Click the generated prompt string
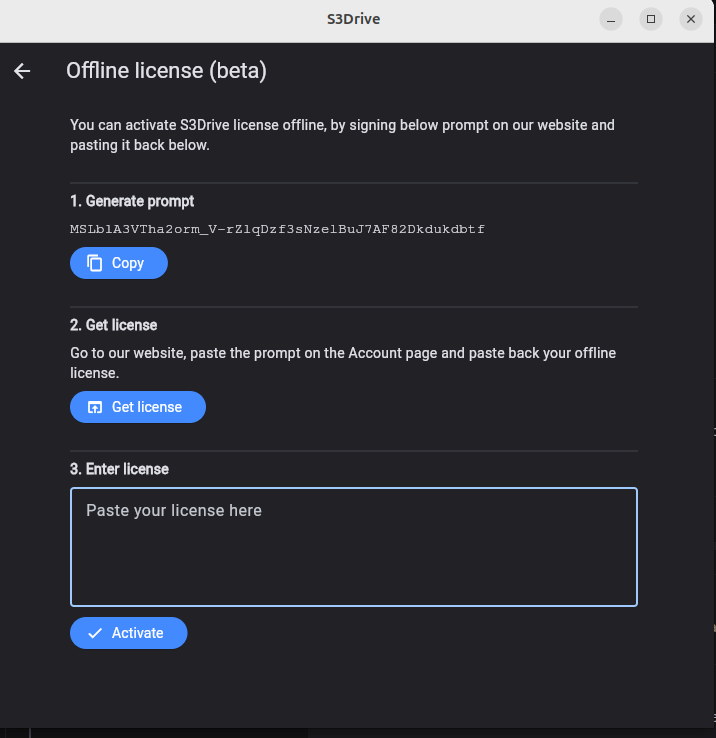 coord(277,229)
